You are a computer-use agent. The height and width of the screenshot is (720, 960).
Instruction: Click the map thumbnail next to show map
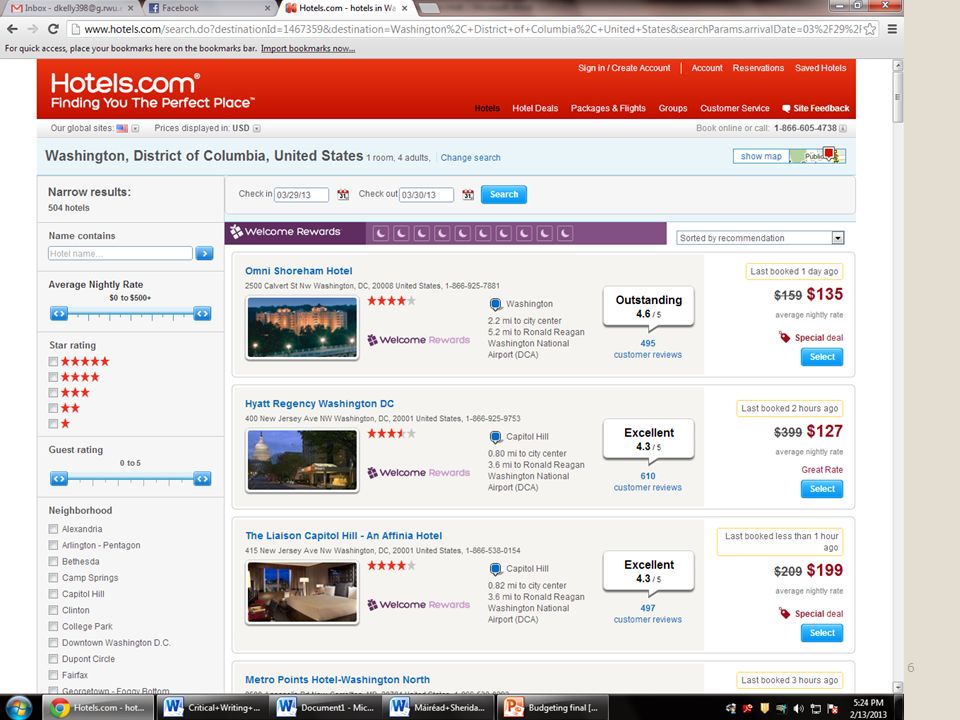click(817, 156)
